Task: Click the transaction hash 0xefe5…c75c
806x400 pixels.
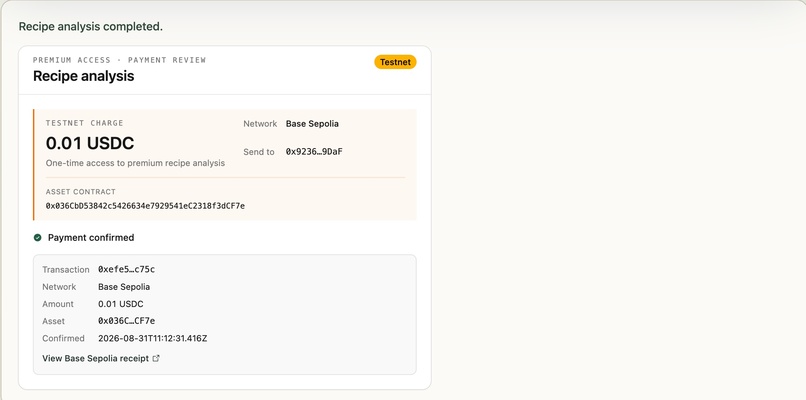Action: [126, 269]
